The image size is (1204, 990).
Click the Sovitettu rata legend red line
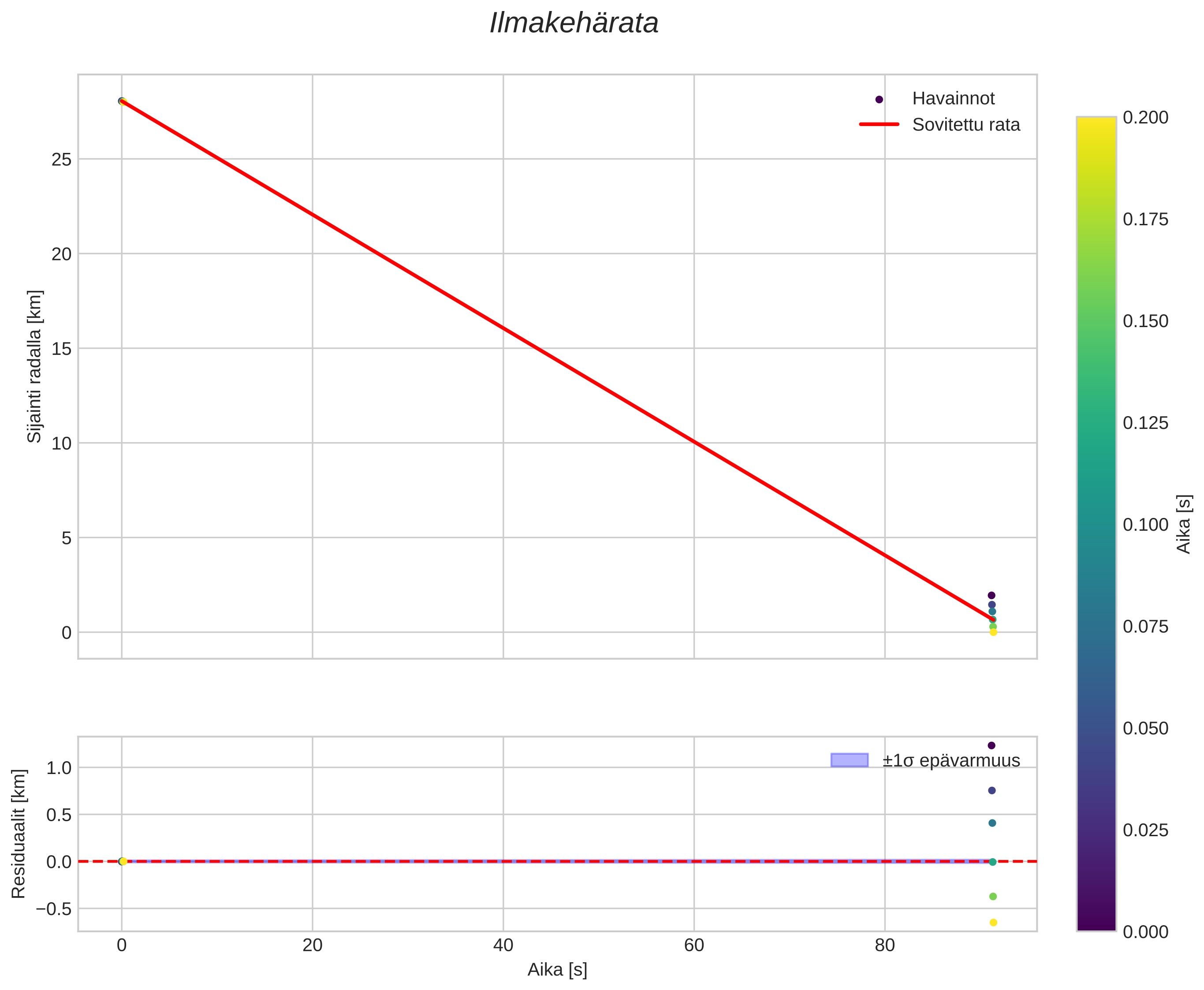[879, 124]
